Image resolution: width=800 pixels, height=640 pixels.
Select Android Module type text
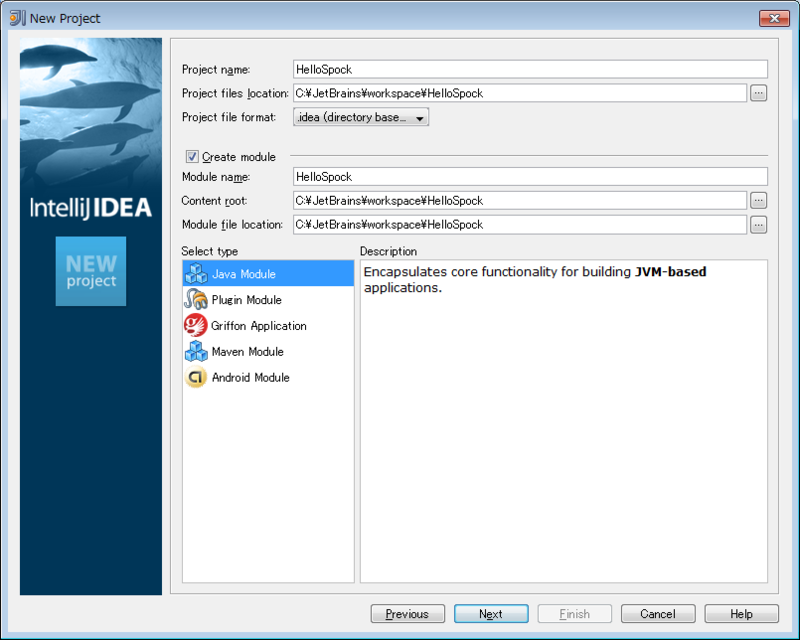click(251, 378)
